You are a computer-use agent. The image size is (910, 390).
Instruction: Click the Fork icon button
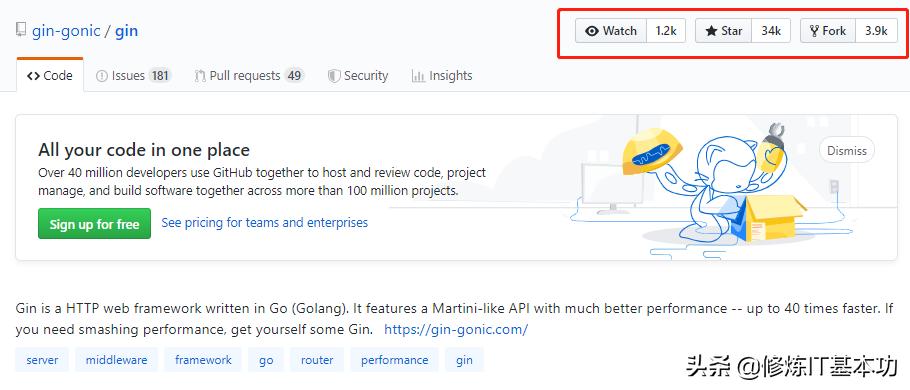pos(828,31)
